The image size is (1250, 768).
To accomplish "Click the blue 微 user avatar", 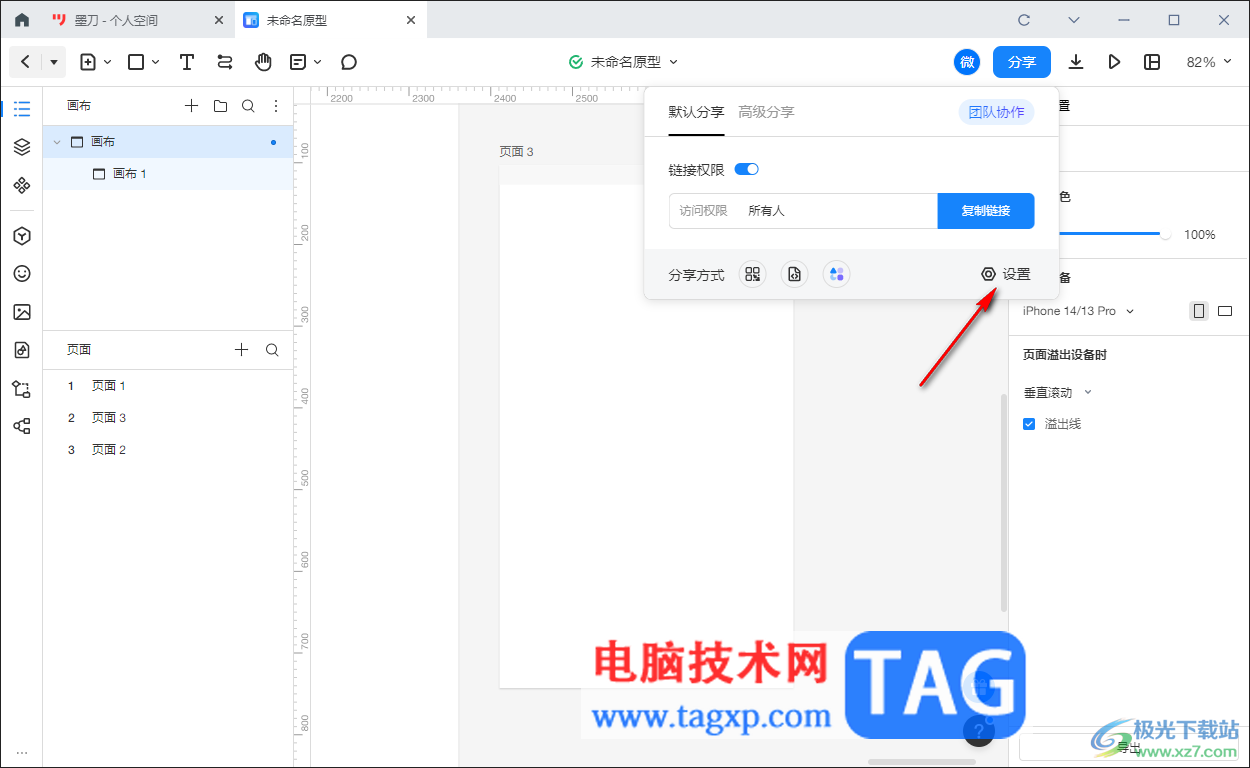I will (x=967, y=62).
